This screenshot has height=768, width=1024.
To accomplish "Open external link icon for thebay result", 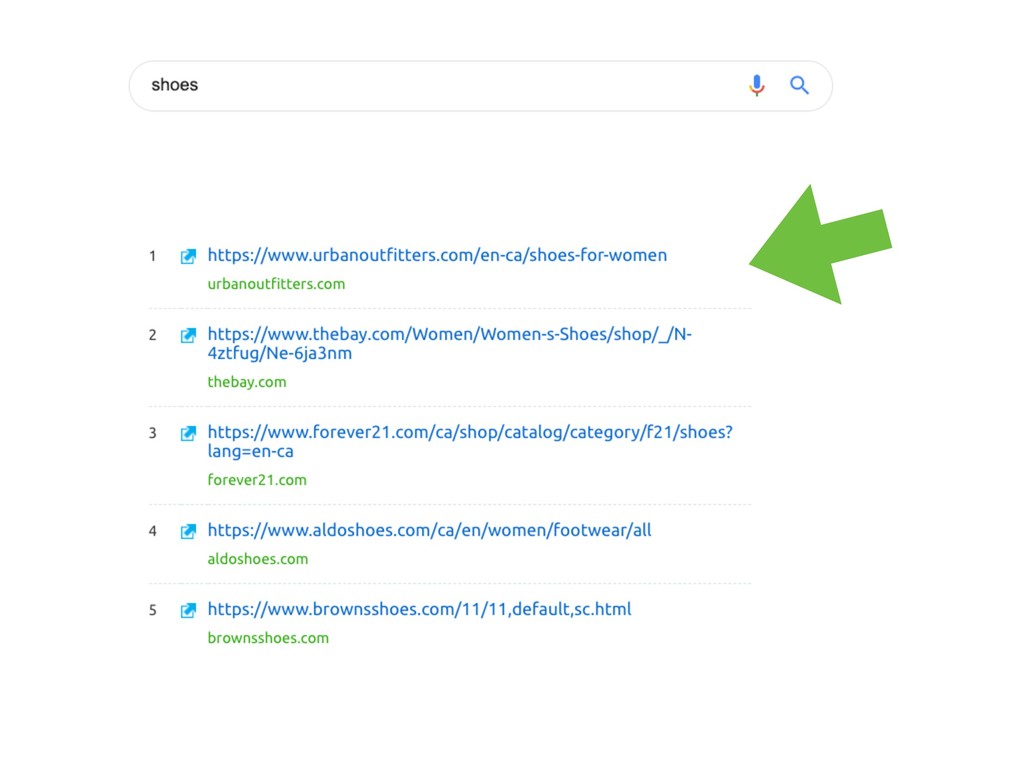I will point(188,335).
